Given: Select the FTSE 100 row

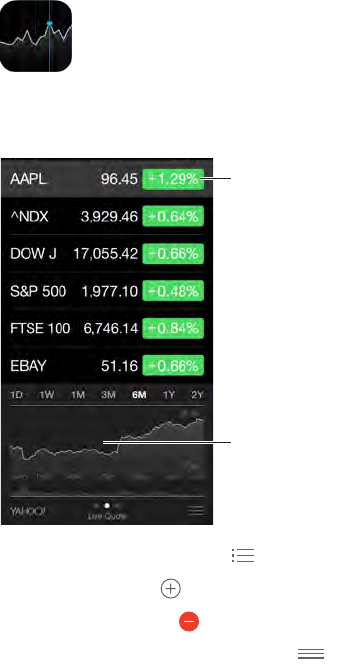Looking at the screenshot, I should (x=107, y=328).
